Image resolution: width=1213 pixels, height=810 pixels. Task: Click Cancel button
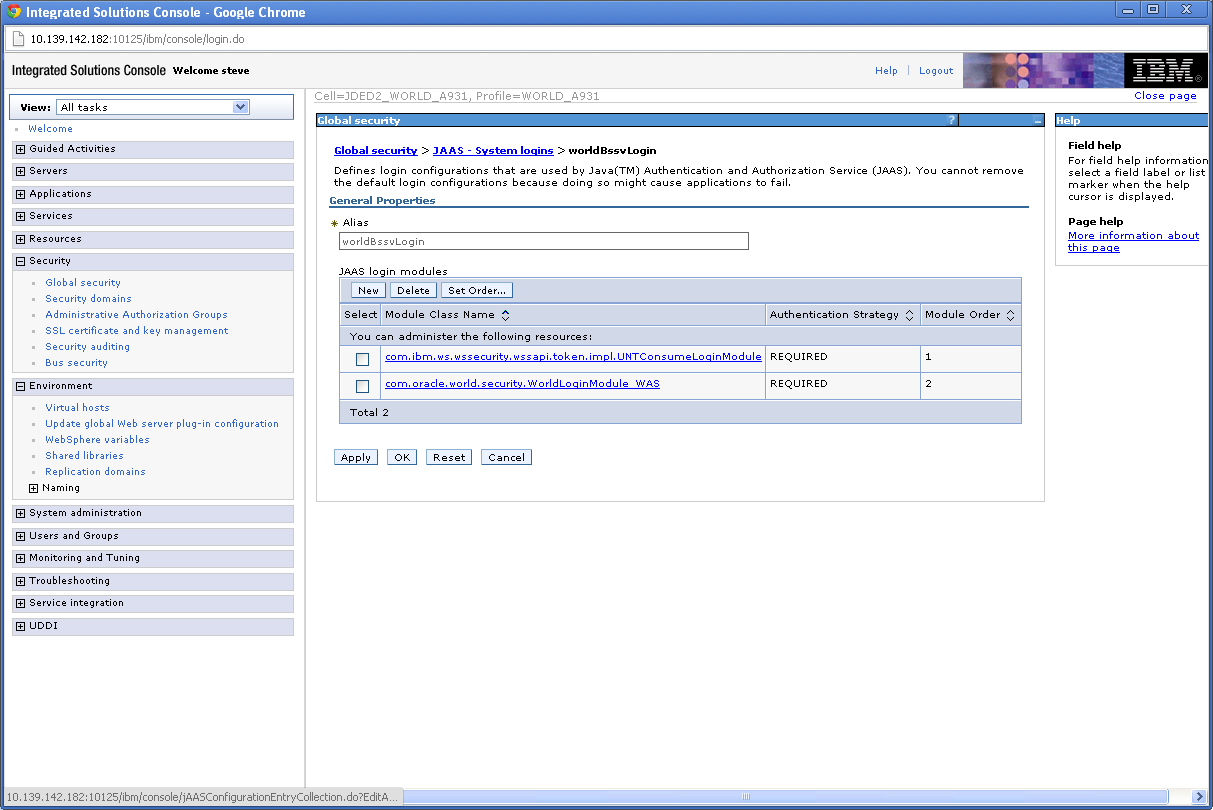click(x=506, y=458)
